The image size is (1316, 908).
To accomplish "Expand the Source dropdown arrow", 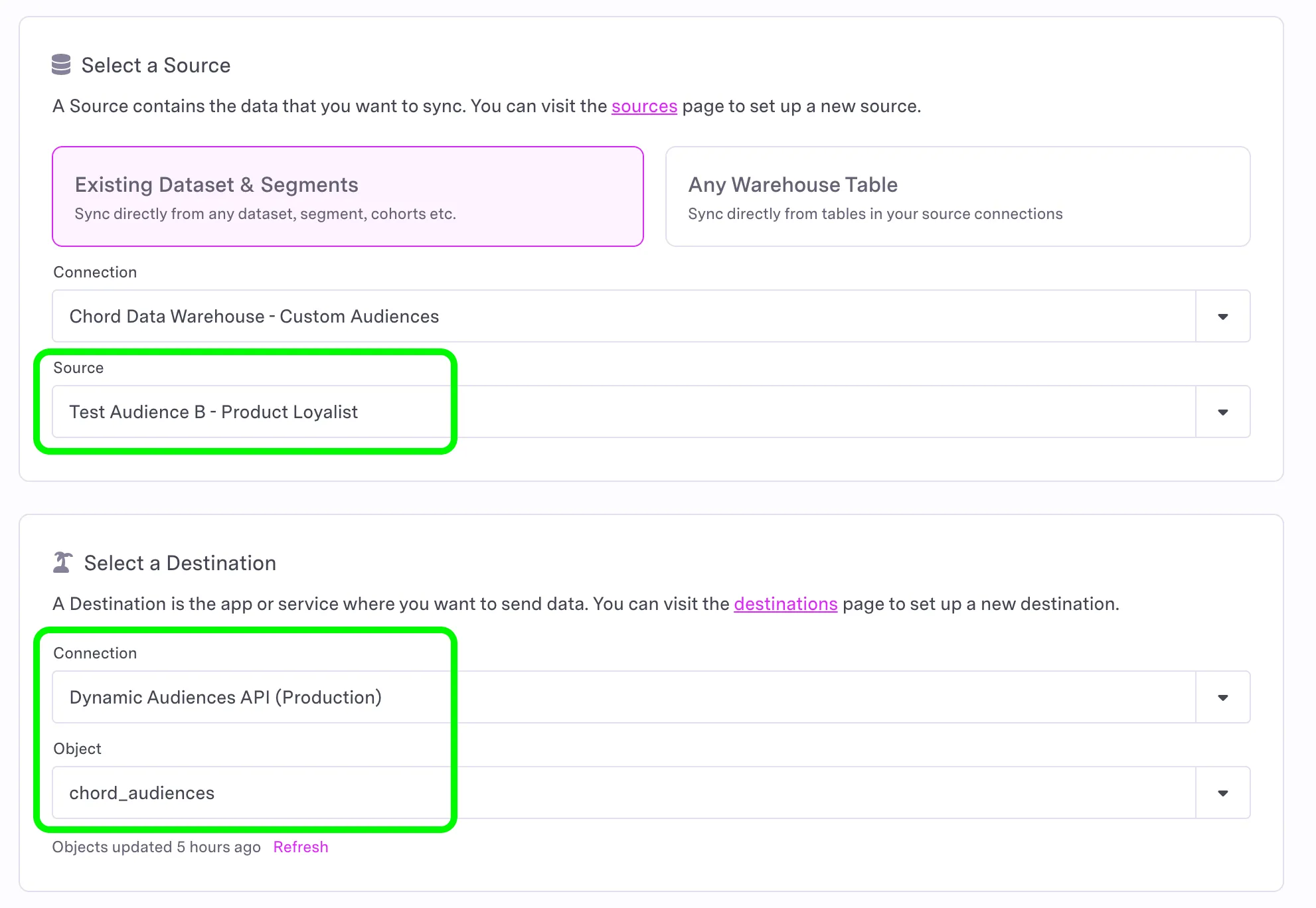I will (x=1222, y=412).
